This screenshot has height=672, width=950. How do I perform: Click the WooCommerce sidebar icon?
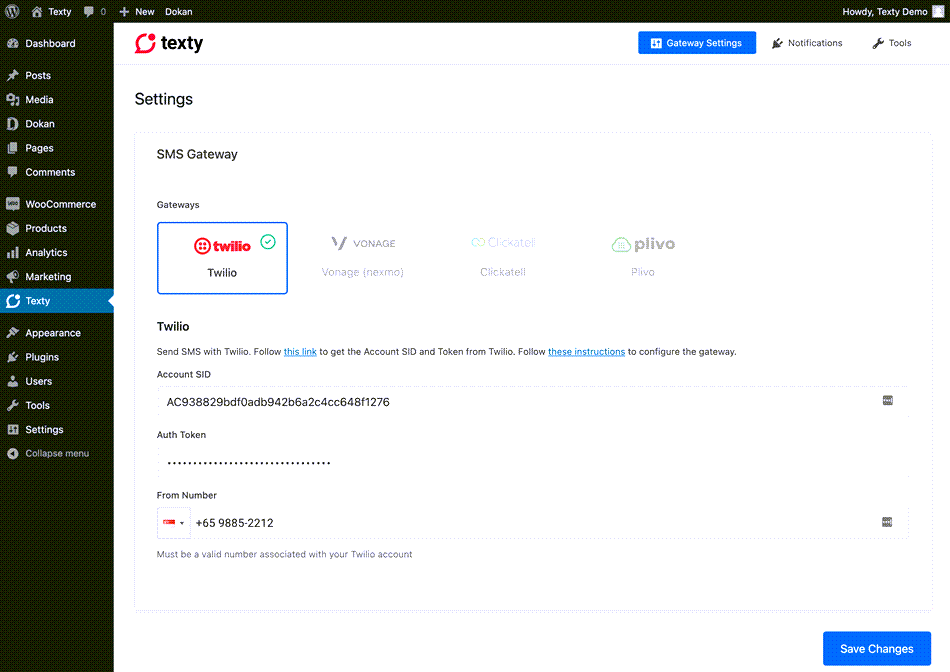13,204
